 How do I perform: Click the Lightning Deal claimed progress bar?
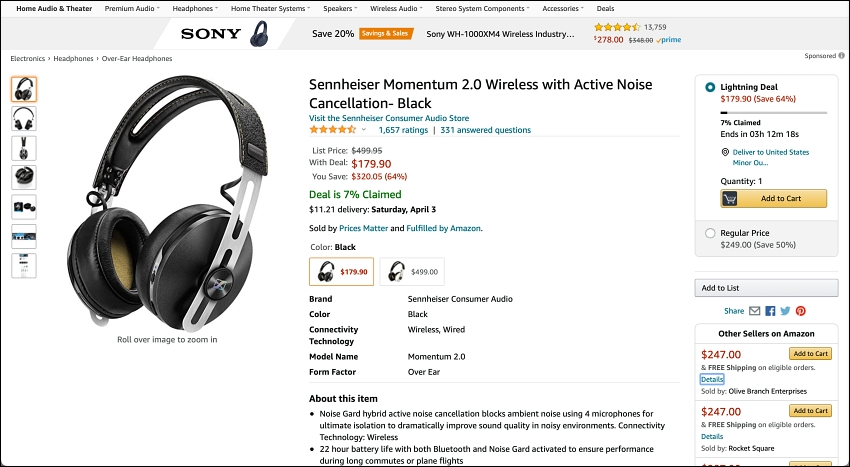[774, 113]
